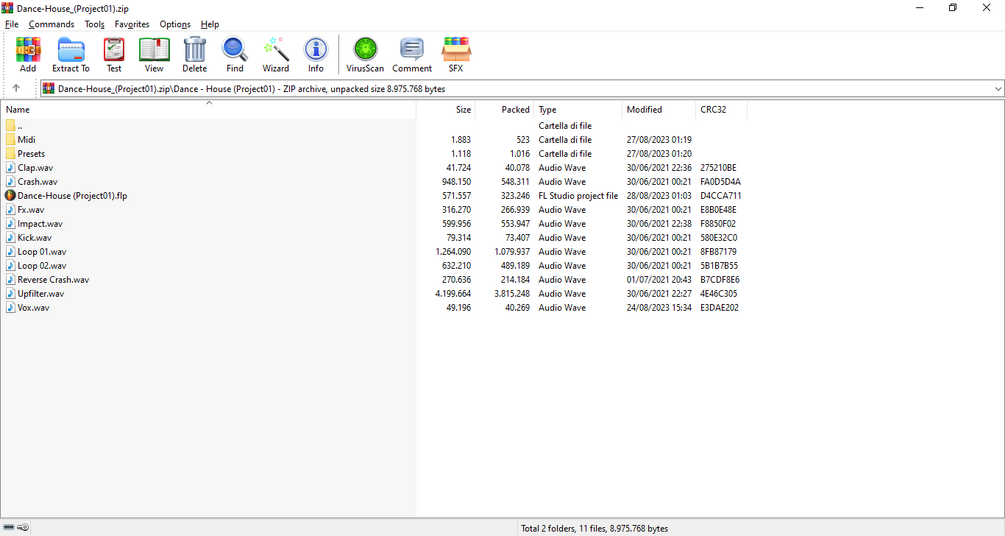1005x536 pixels.
Task: Click the disk drive status bar icon
Action: pos(9,528)
